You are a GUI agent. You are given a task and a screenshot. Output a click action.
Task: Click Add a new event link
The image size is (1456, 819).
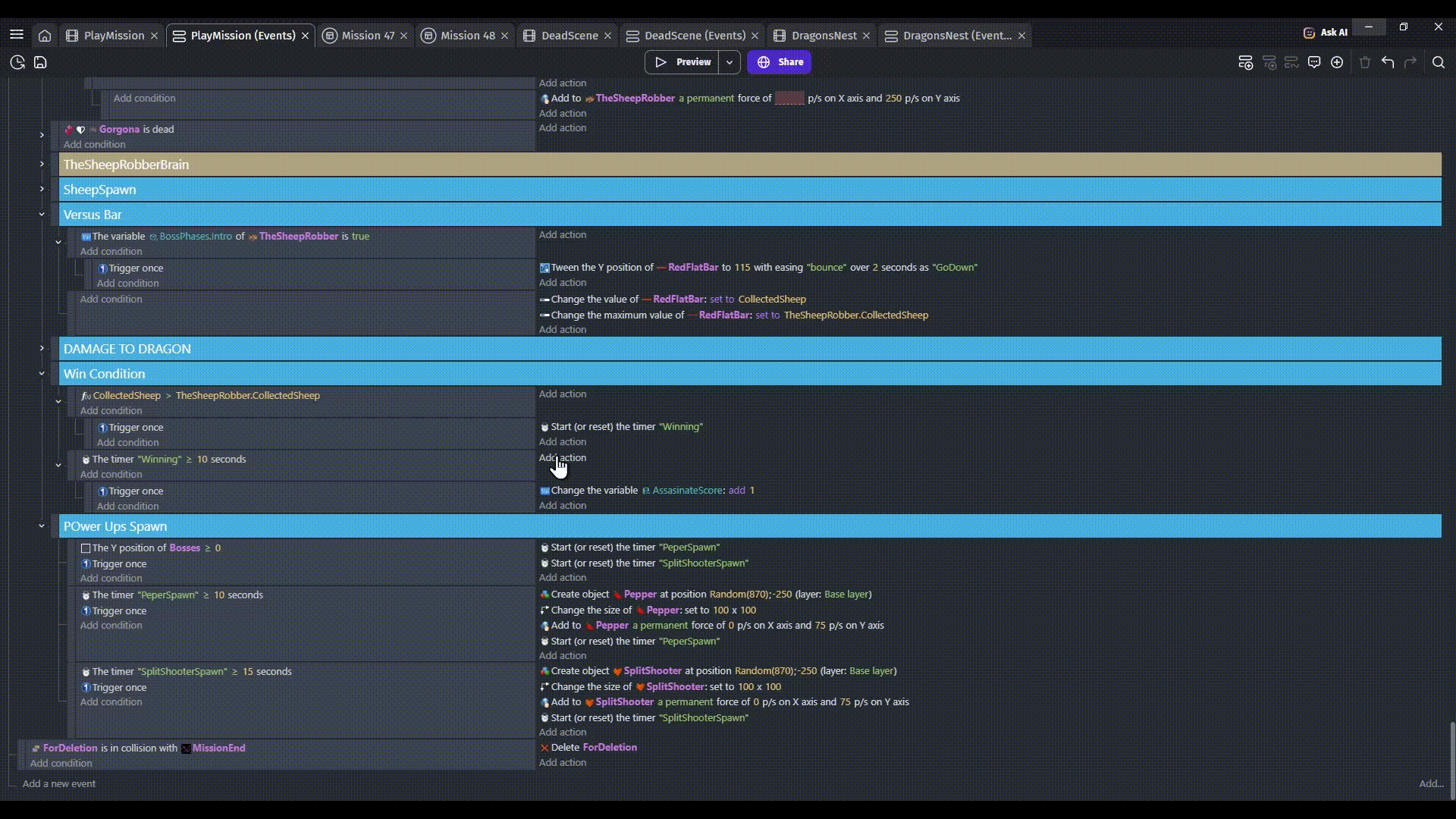[x=59, y=784]
